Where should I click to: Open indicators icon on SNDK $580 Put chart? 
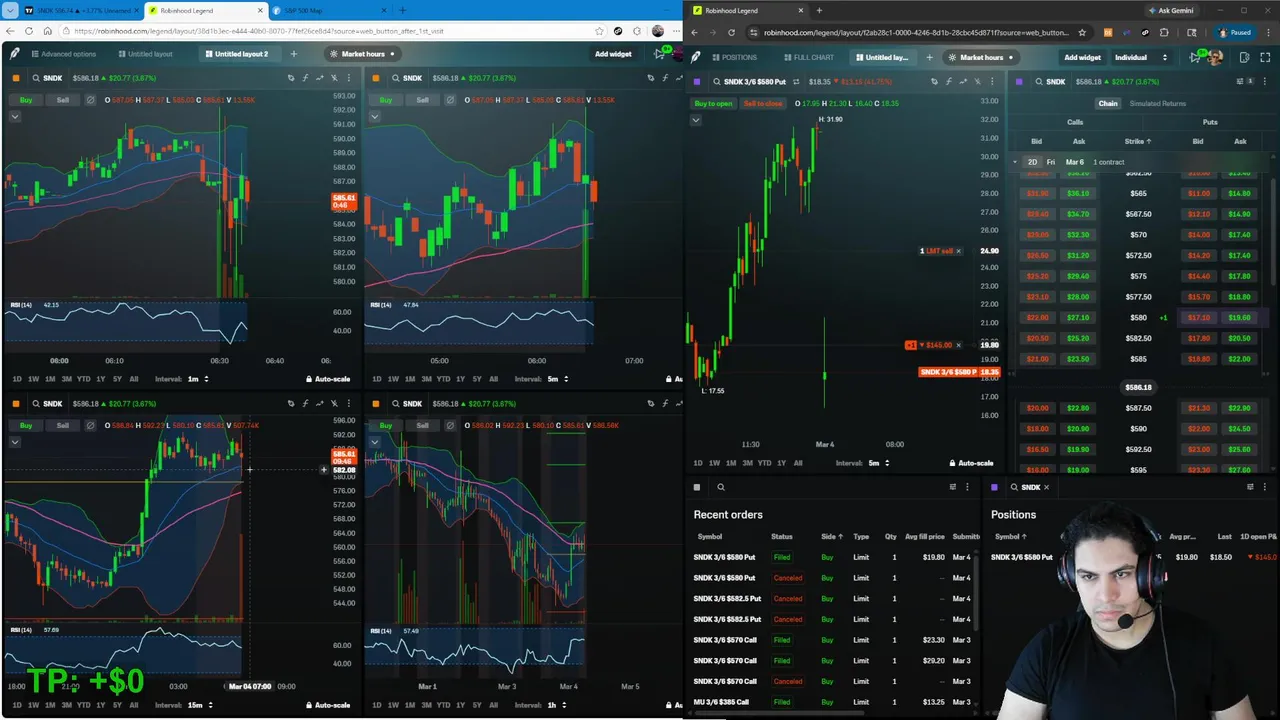click(x=948, y=82)
